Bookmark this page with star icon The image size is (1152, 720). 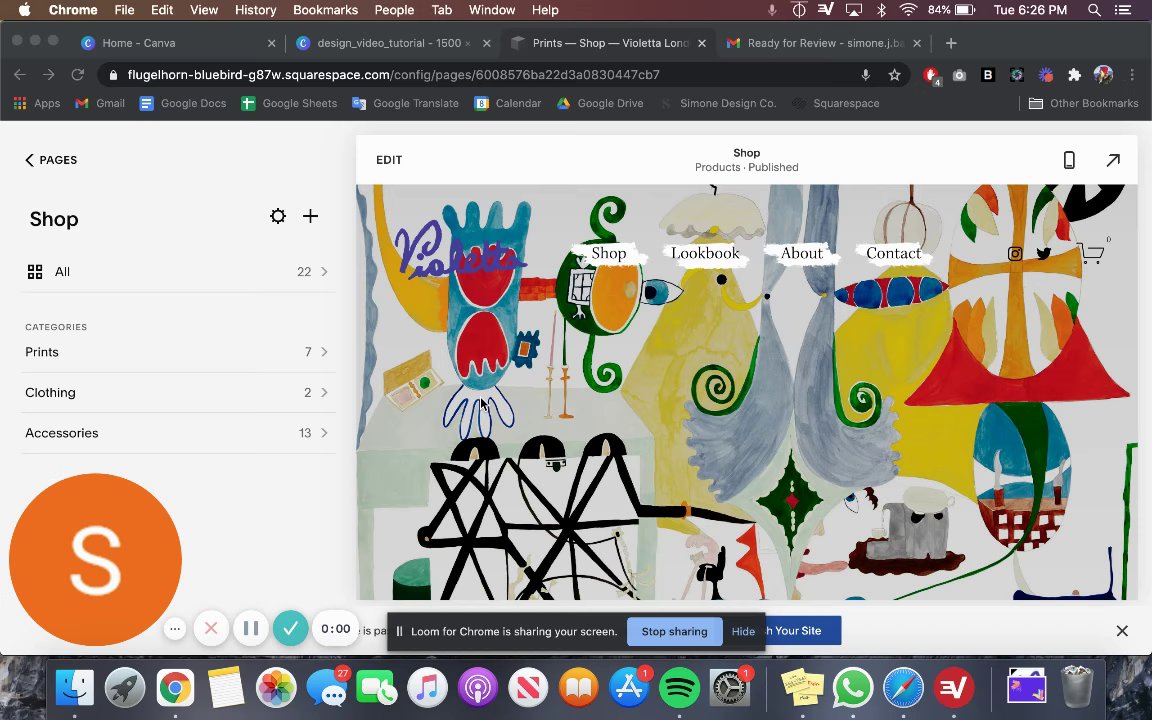(x=895, y=75)
